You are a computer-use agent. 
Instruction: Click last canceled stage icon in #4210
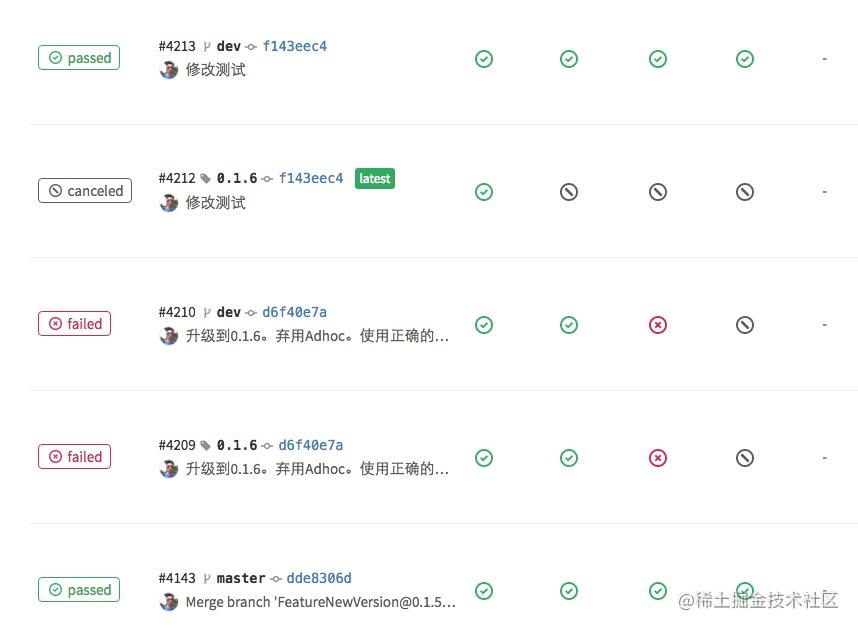(745, 325)
